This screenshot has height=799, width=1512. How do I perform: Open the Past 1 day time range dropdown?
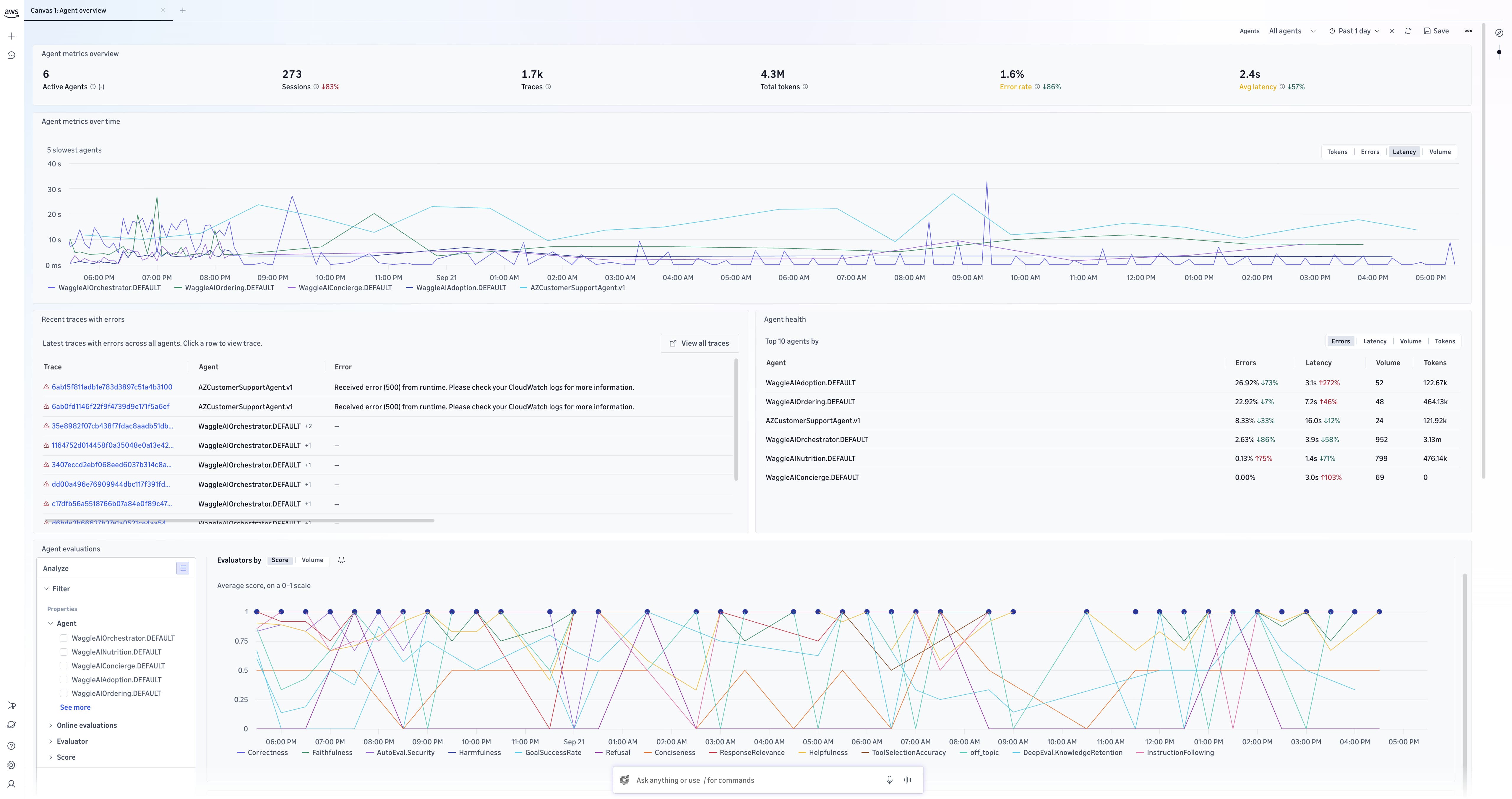pos(1355,31)
